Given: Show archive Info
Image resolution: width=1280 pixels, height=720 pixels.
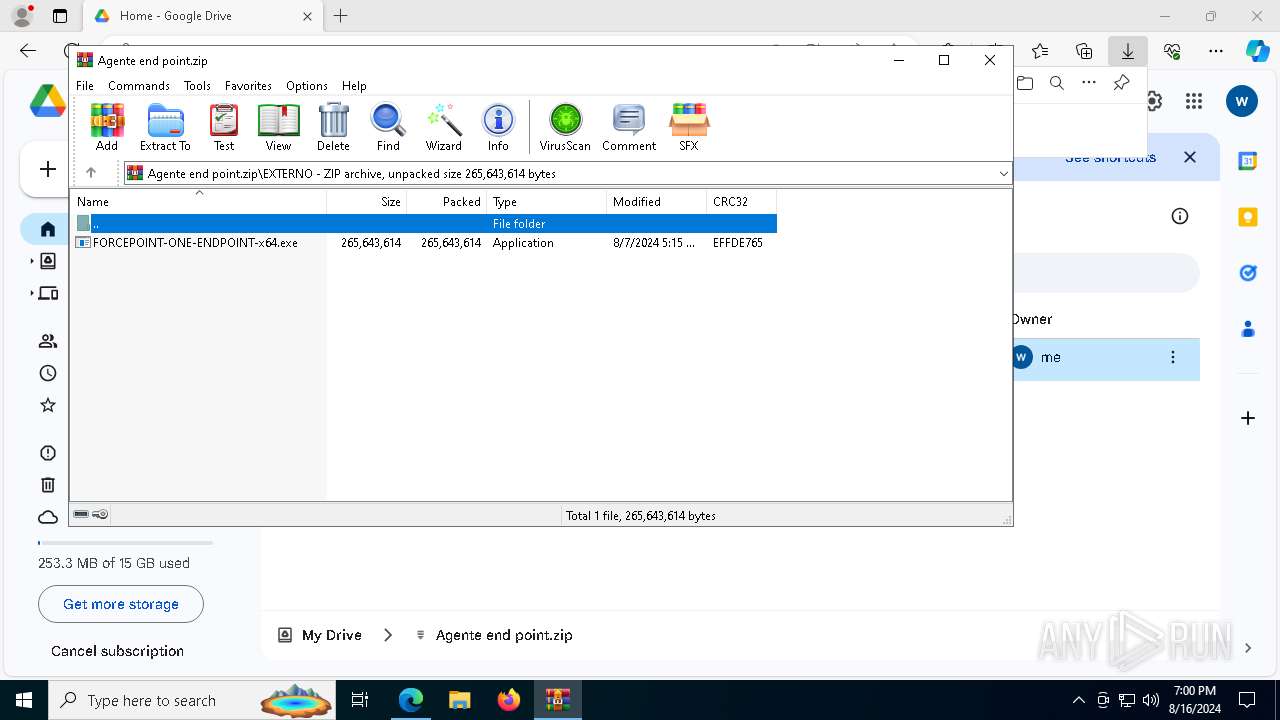Looking at the screenshot, I should tap(498, 127).
